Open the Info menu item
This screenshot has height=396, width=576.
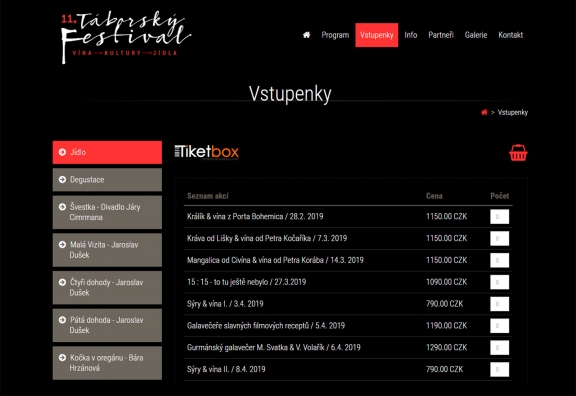click(411, 35)
